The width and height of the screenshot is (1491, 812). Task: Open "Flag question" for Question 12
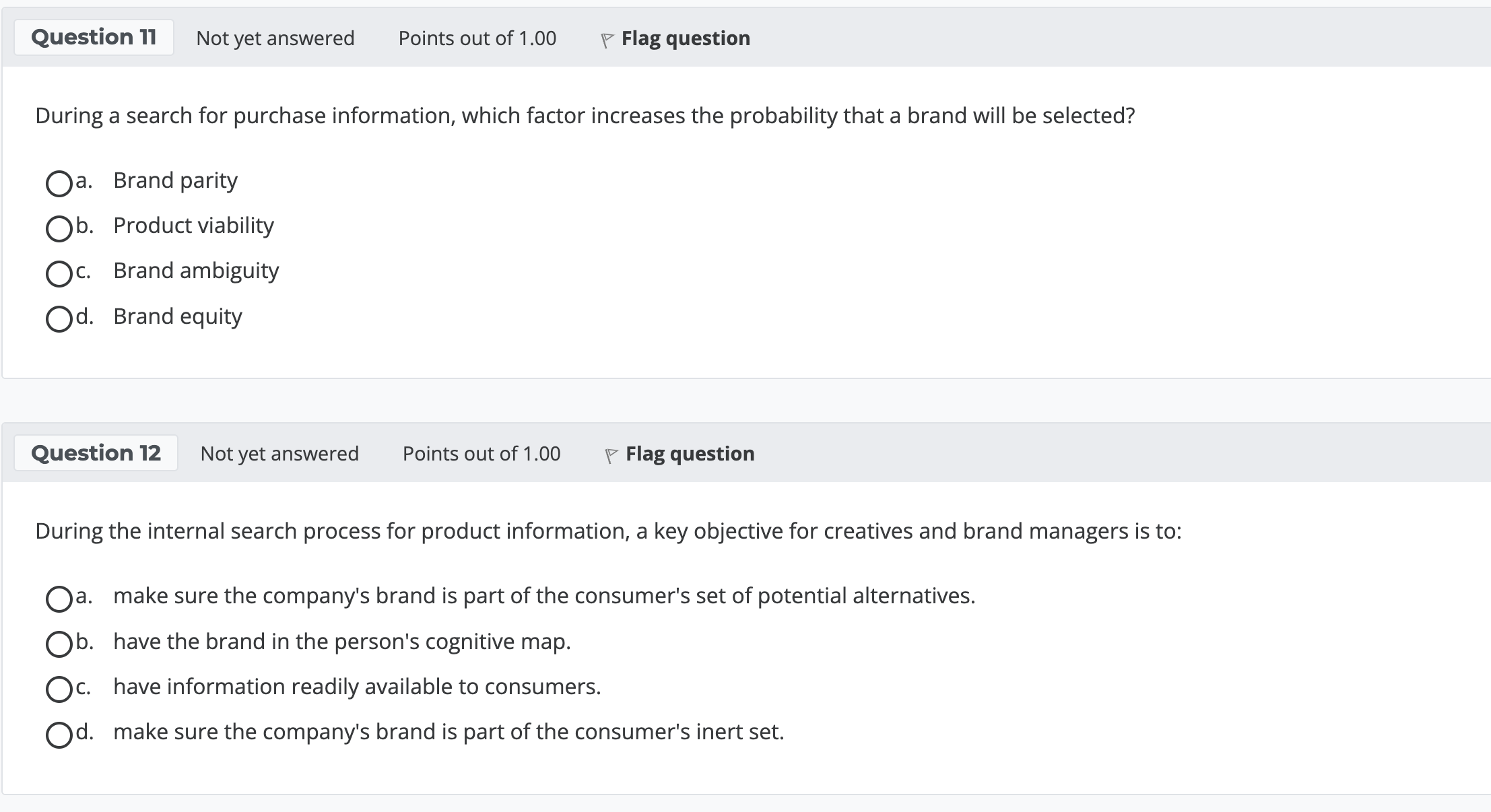(690, 454)
